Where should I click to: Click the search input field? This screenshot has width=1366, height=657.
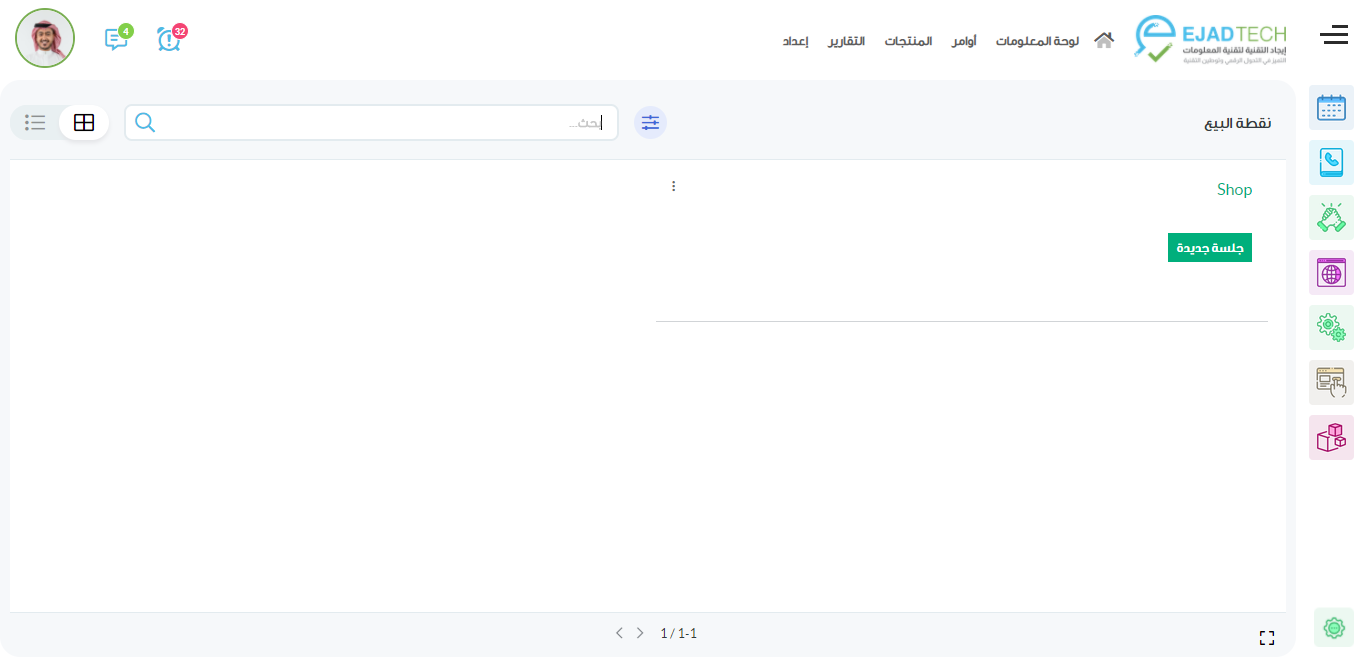click(380, 123)
